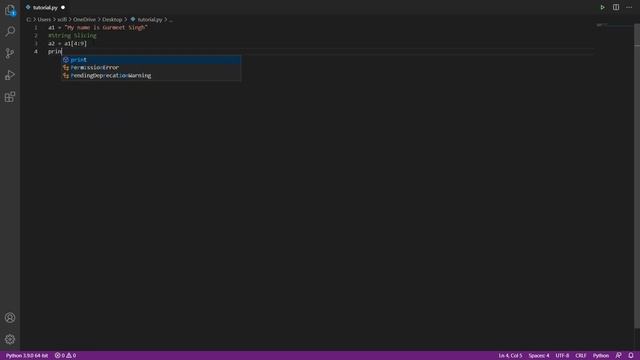
Task: Select the tutorial.py editor tab
Action: (x=45, y=7)
